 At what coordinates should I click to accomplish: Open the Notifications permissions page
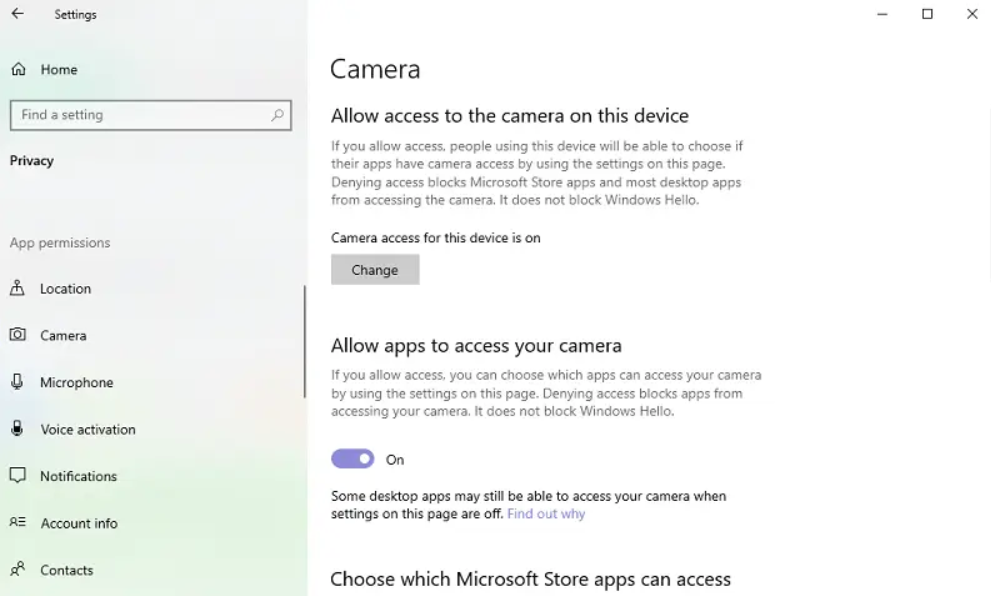78,476
